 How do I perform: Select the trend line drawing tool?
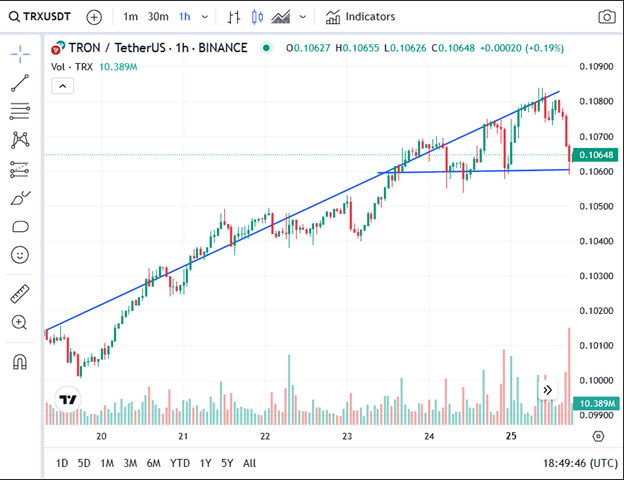pyautogui.click(x=20, y=83)
